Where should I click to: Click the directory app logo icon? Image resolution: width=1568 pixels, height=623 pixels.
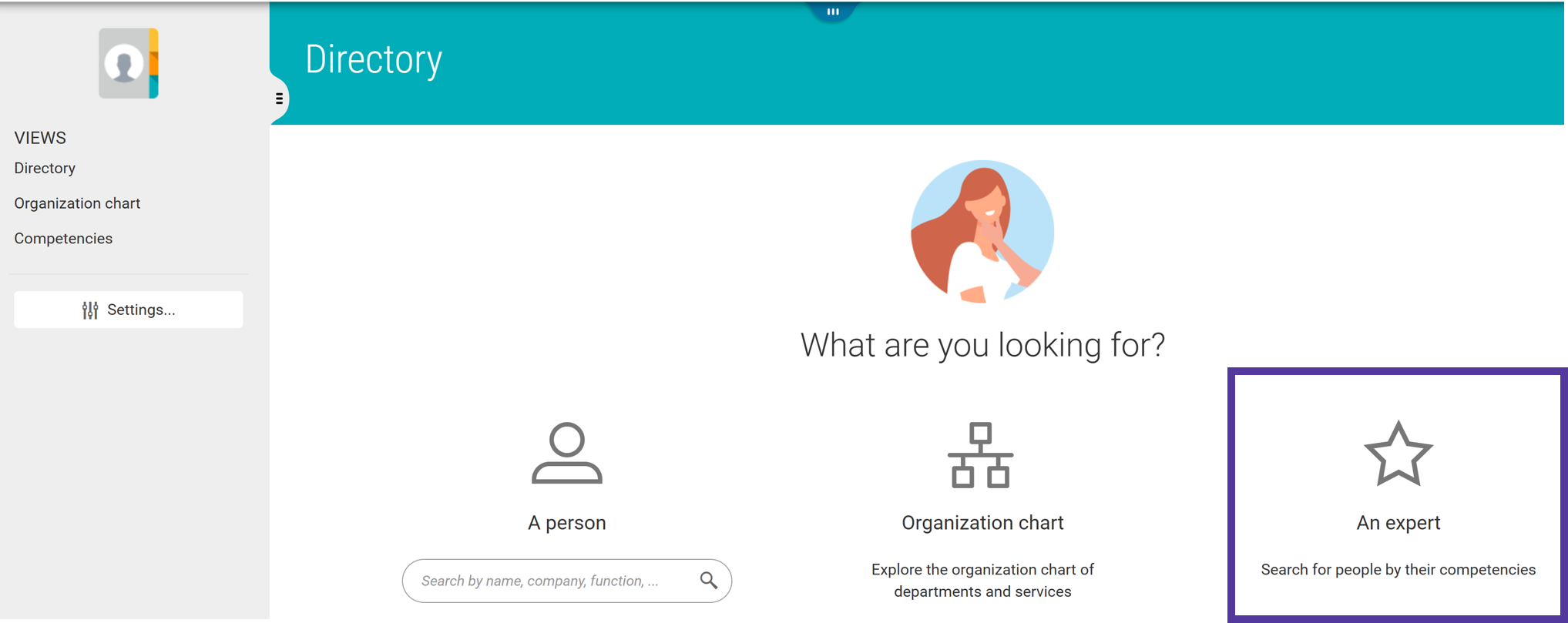coord(129,63)
